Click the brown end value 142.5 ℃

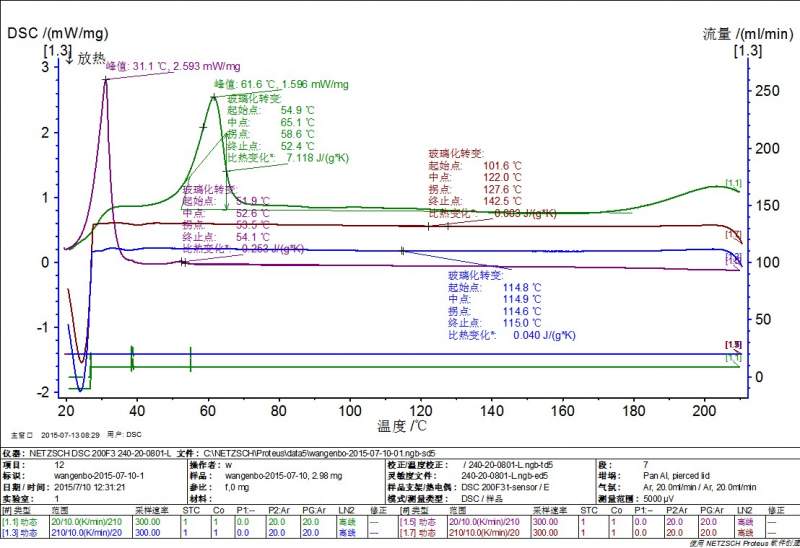click(503, 202)
